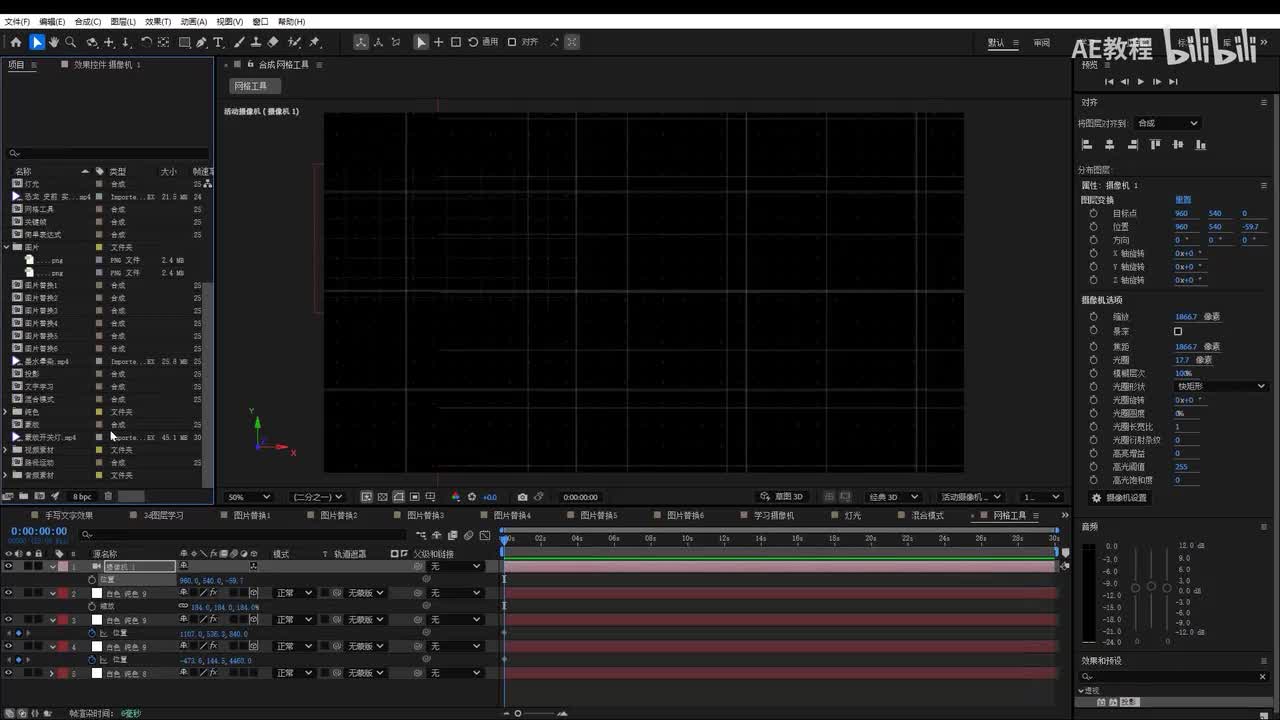Screen dimensions: 1280x720
Task: Align layers to the left edge
Action: coord(1088,144)
